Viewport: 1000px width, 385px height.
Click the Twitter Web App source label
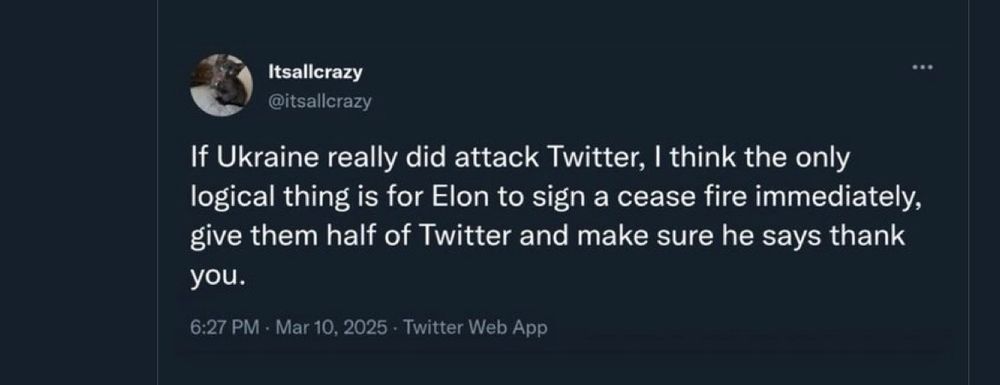[x=476, y=328]
